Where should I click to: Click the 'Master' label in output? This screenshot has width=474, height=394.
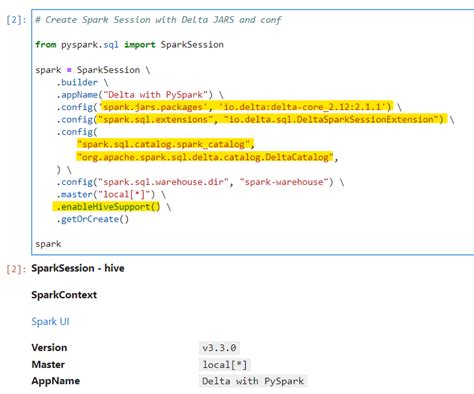48,365
